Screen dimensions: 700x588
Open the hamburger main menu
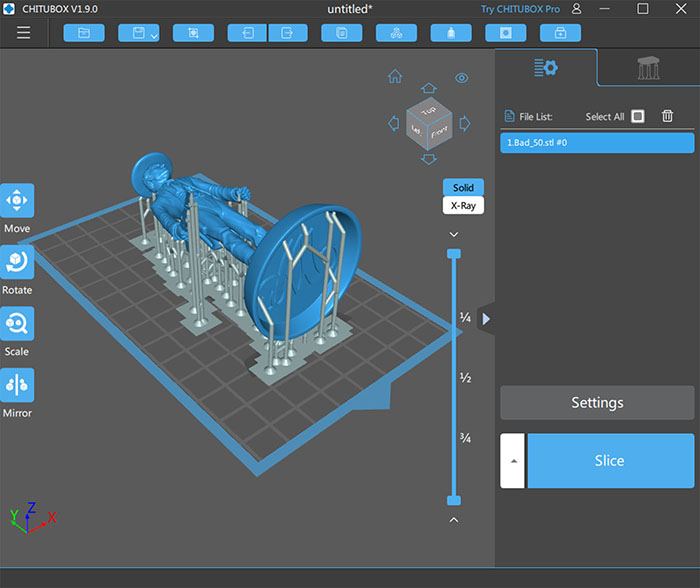pos(23,33)
